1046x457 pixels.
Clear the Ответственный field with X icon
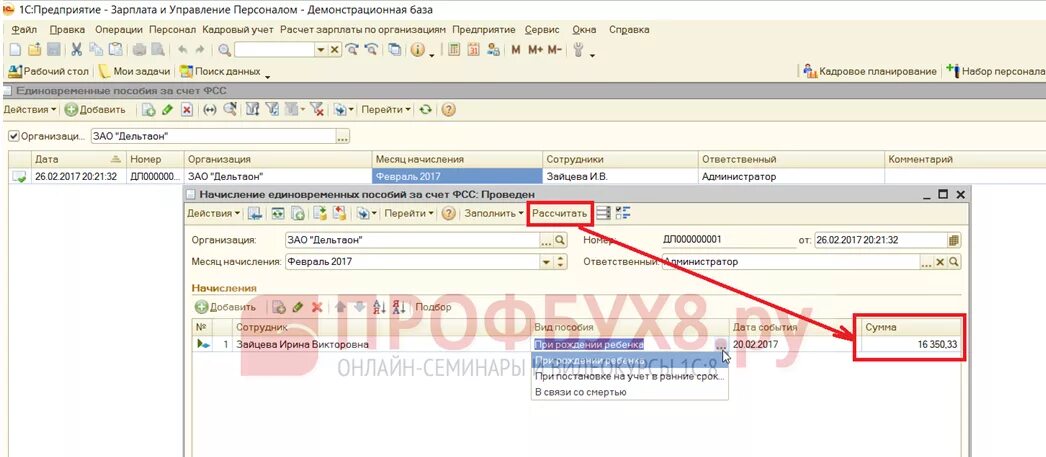(x=941, y=262)
